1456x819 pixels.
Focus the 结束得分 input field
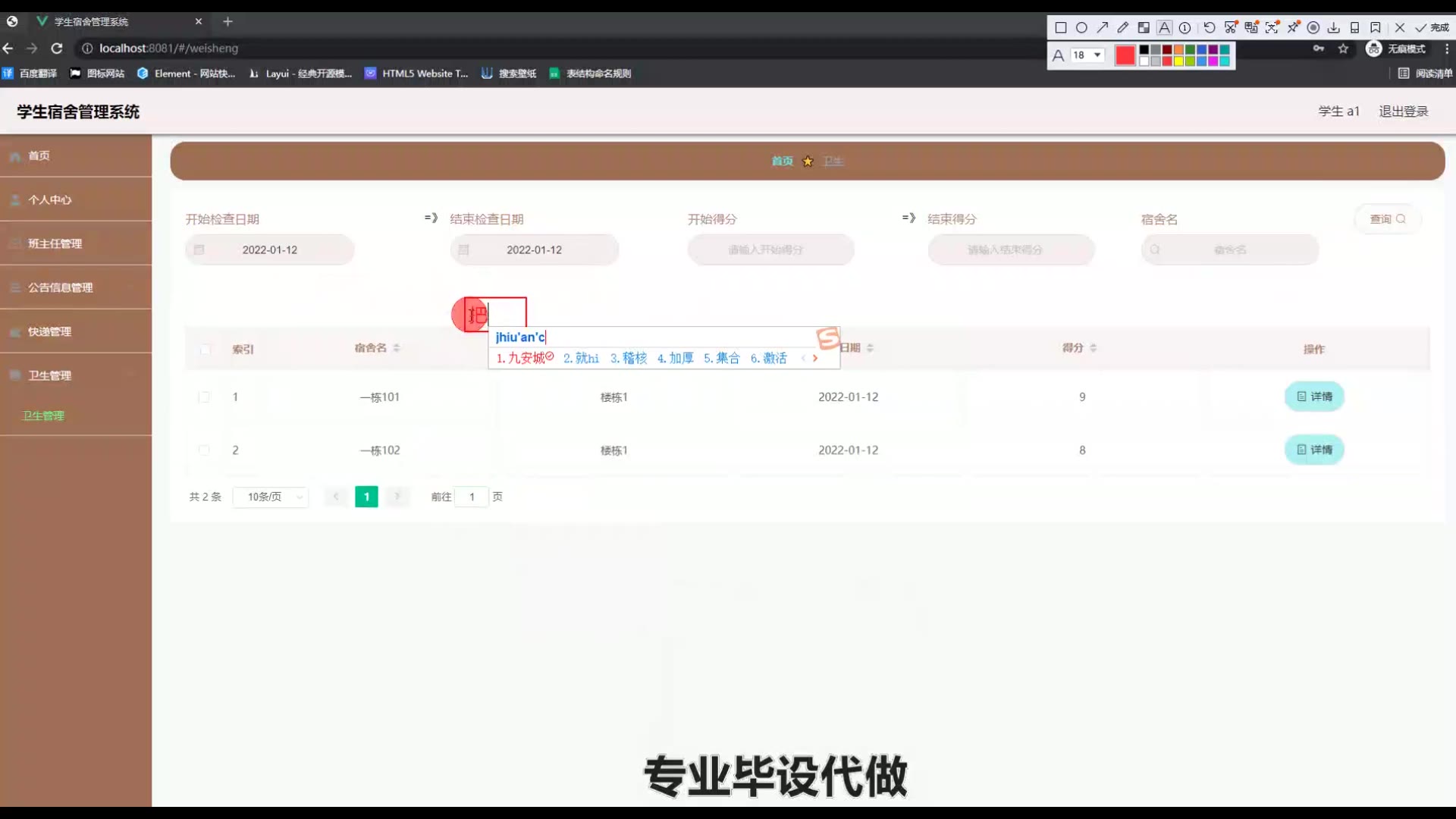(1011, 249)
